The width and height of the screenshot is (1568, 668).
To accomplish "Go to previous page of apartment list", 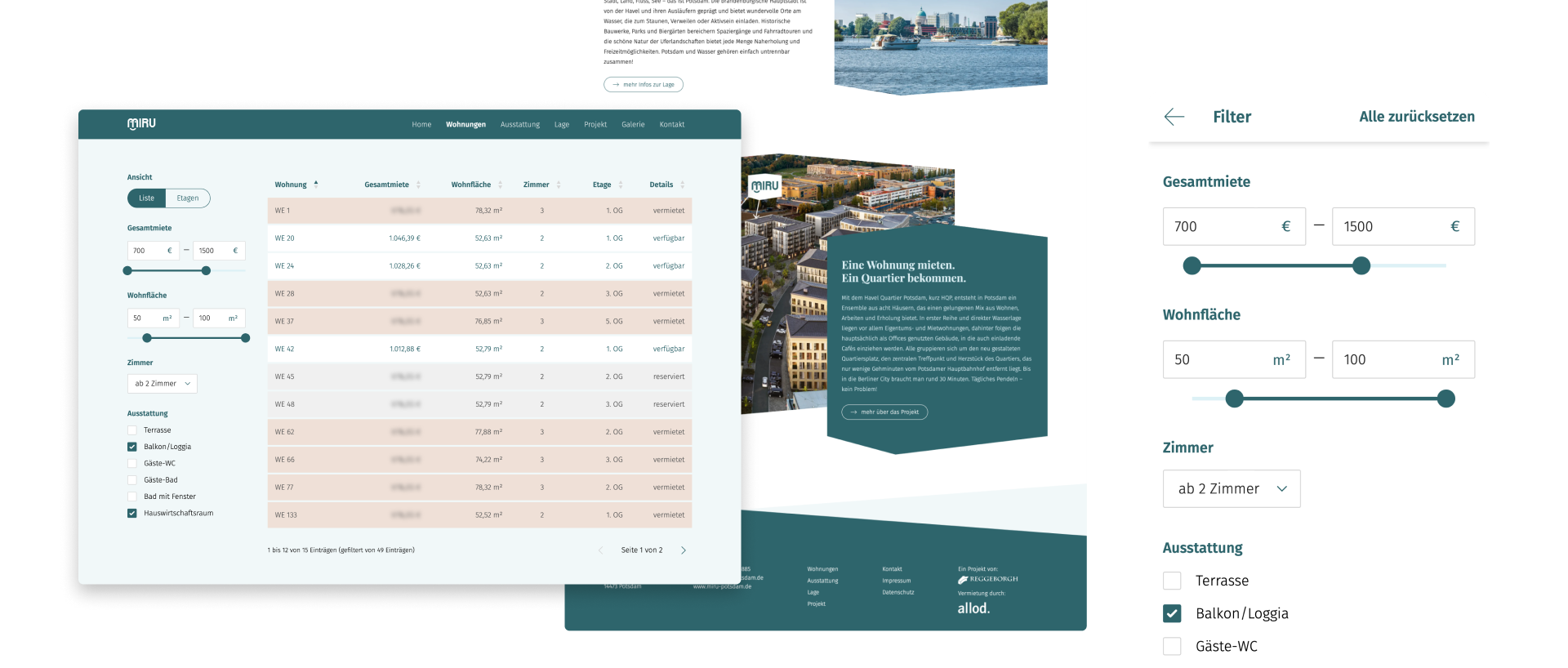I will pos(600,550).
